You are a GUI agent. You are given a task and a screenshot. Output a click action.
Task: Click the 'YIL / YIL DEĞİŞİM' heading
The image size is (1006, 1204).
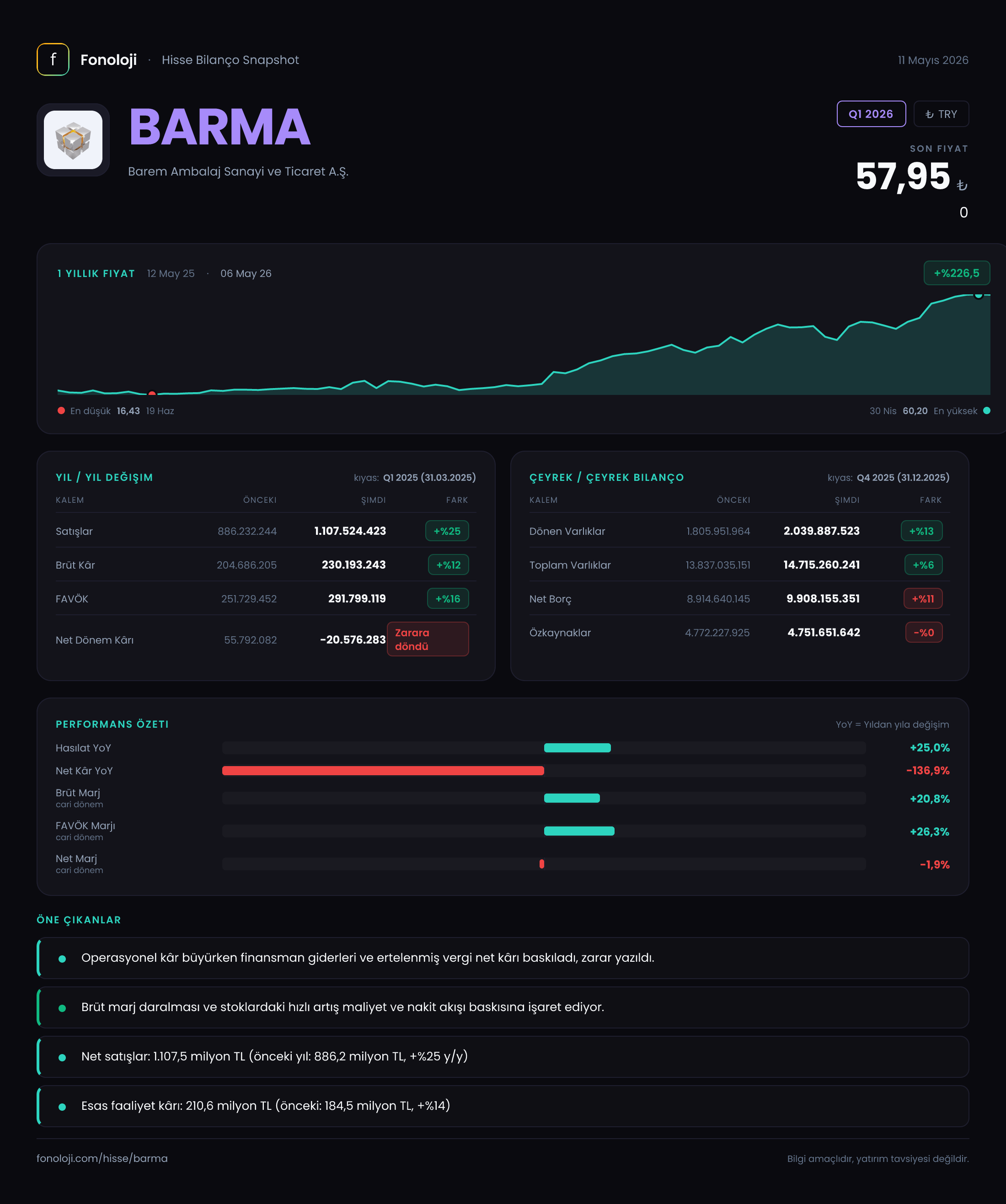click(x=104, y=477)
